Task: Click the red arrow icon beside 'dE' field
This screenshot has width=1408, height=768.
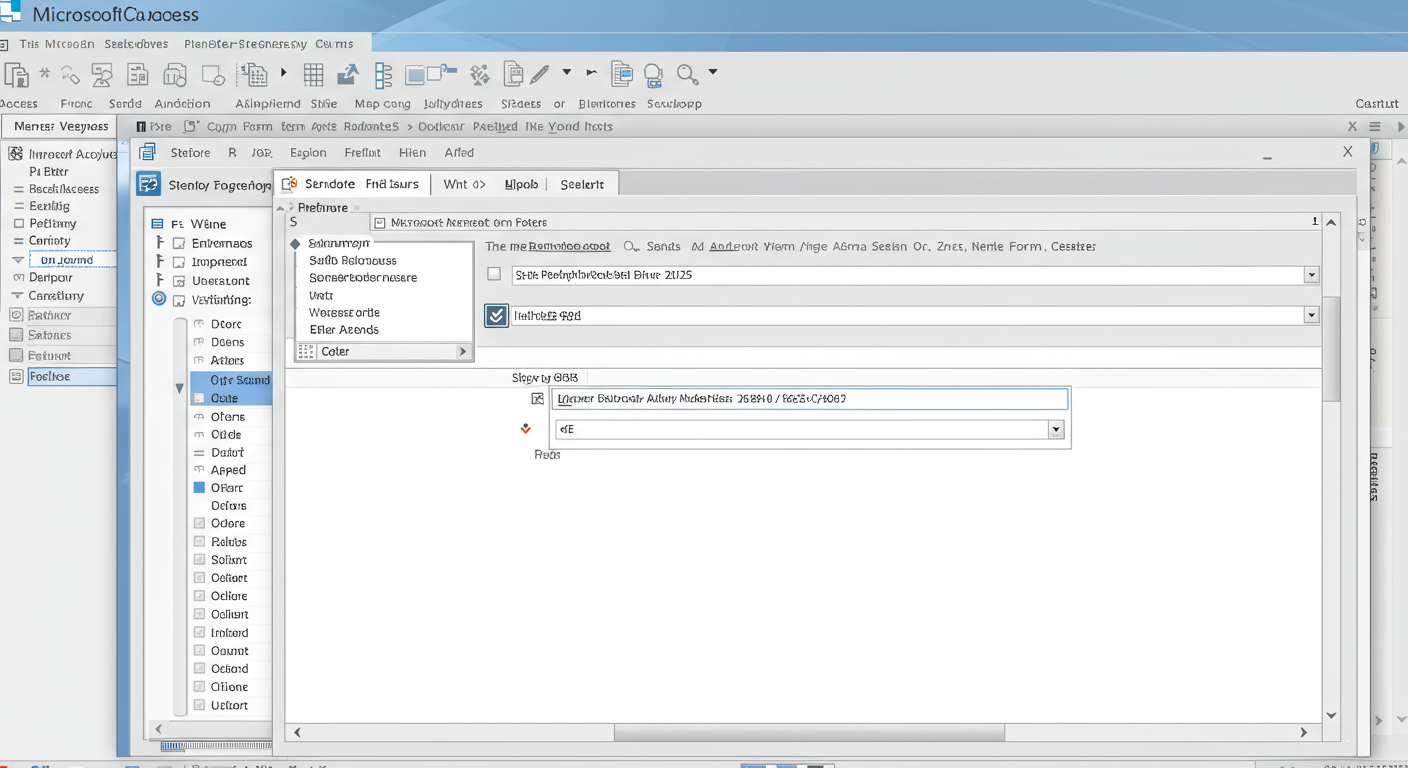Action: pyautogui.click(x=525, y=429)
